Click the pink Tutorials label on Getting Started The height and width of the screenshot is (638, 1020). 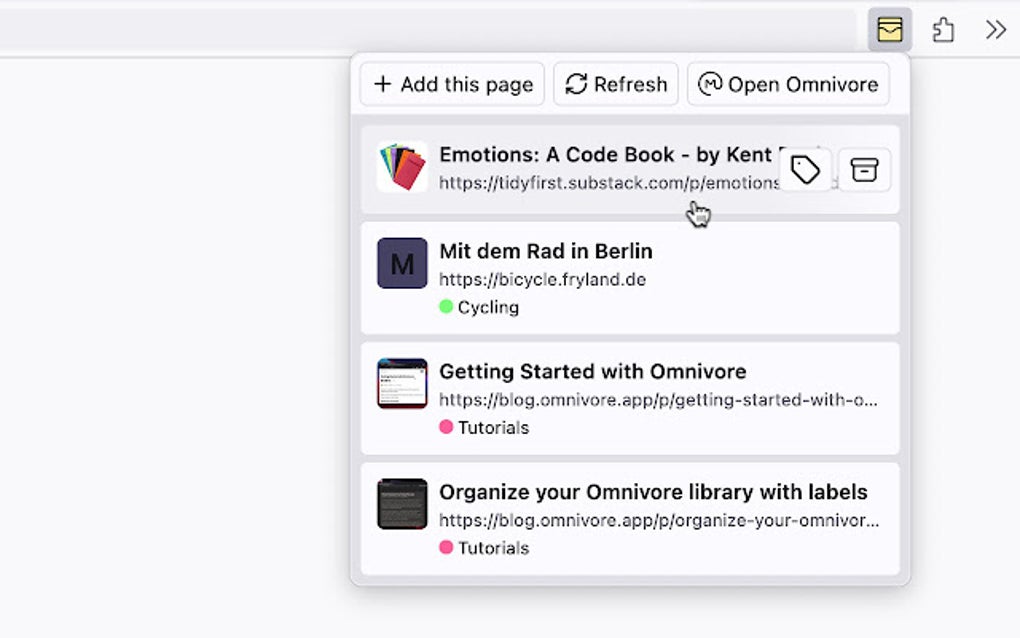[x=486, y=427]
